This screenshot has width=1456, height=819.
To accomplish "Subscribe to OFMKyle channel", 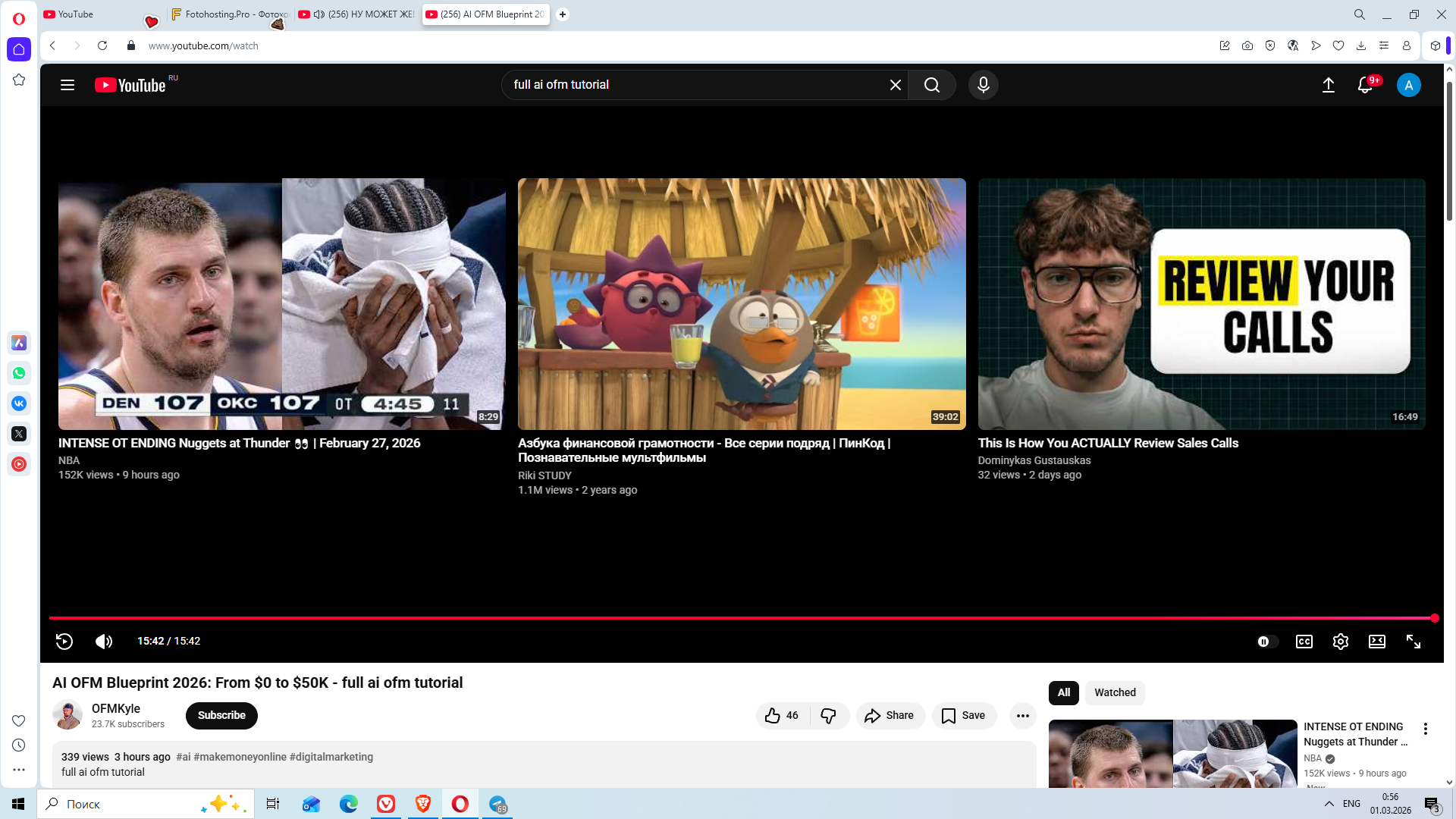I will pos(221,715).
